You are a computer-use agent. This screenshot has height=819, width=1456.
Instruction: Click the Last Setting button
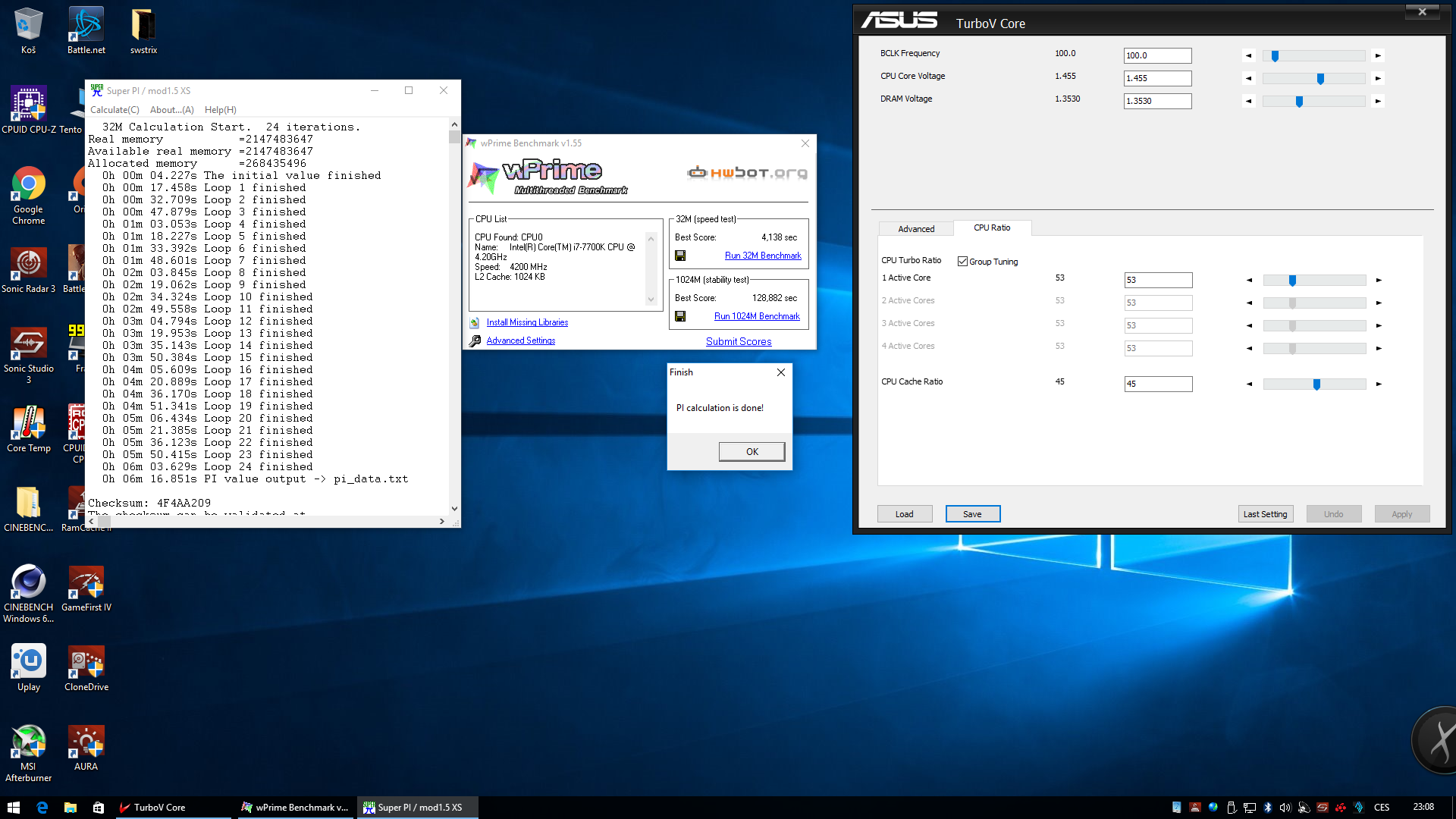1265,514
